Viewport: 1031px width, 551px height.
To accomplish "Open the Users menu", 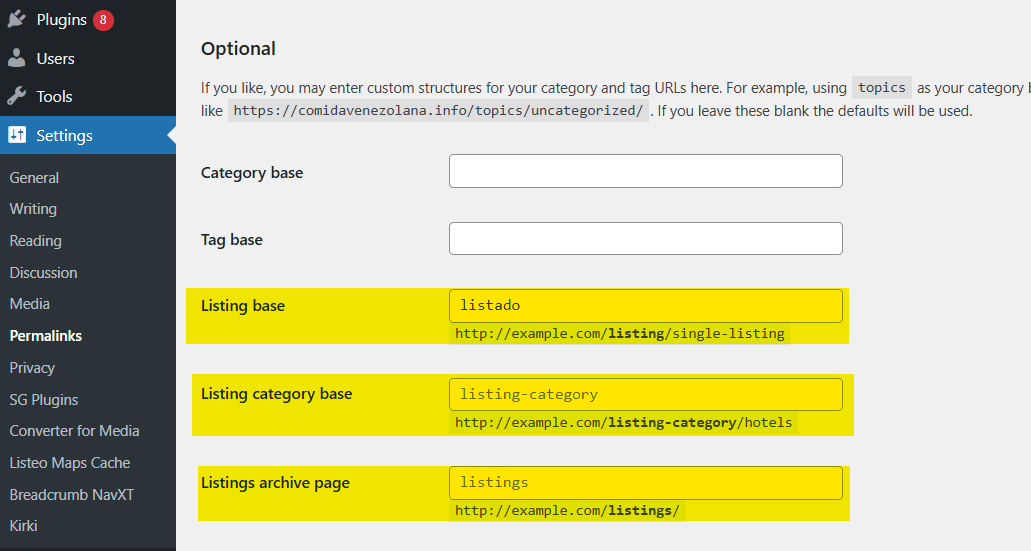I will coord(55,58).
